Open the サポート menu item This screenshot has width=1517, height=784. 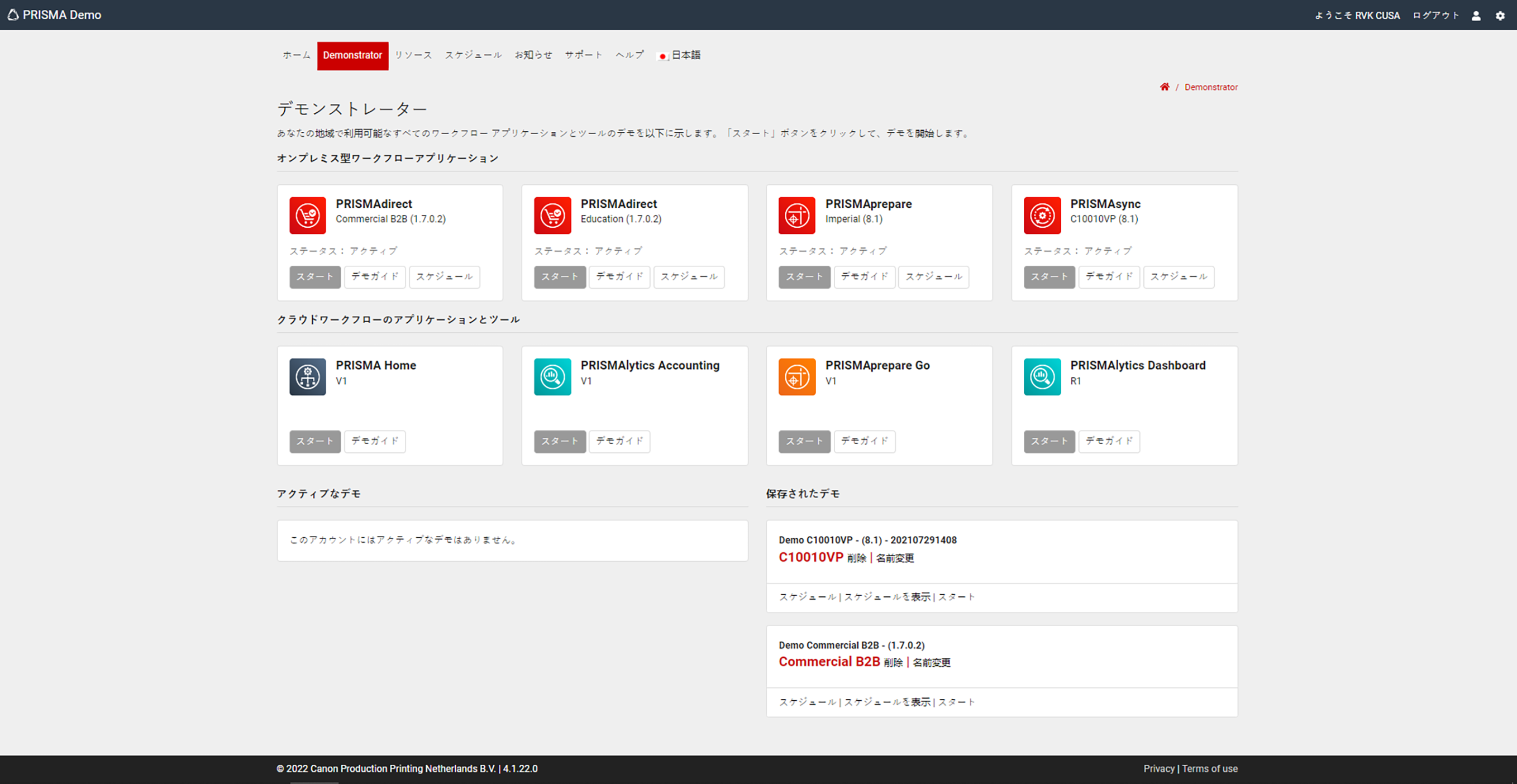pos(583,55)
